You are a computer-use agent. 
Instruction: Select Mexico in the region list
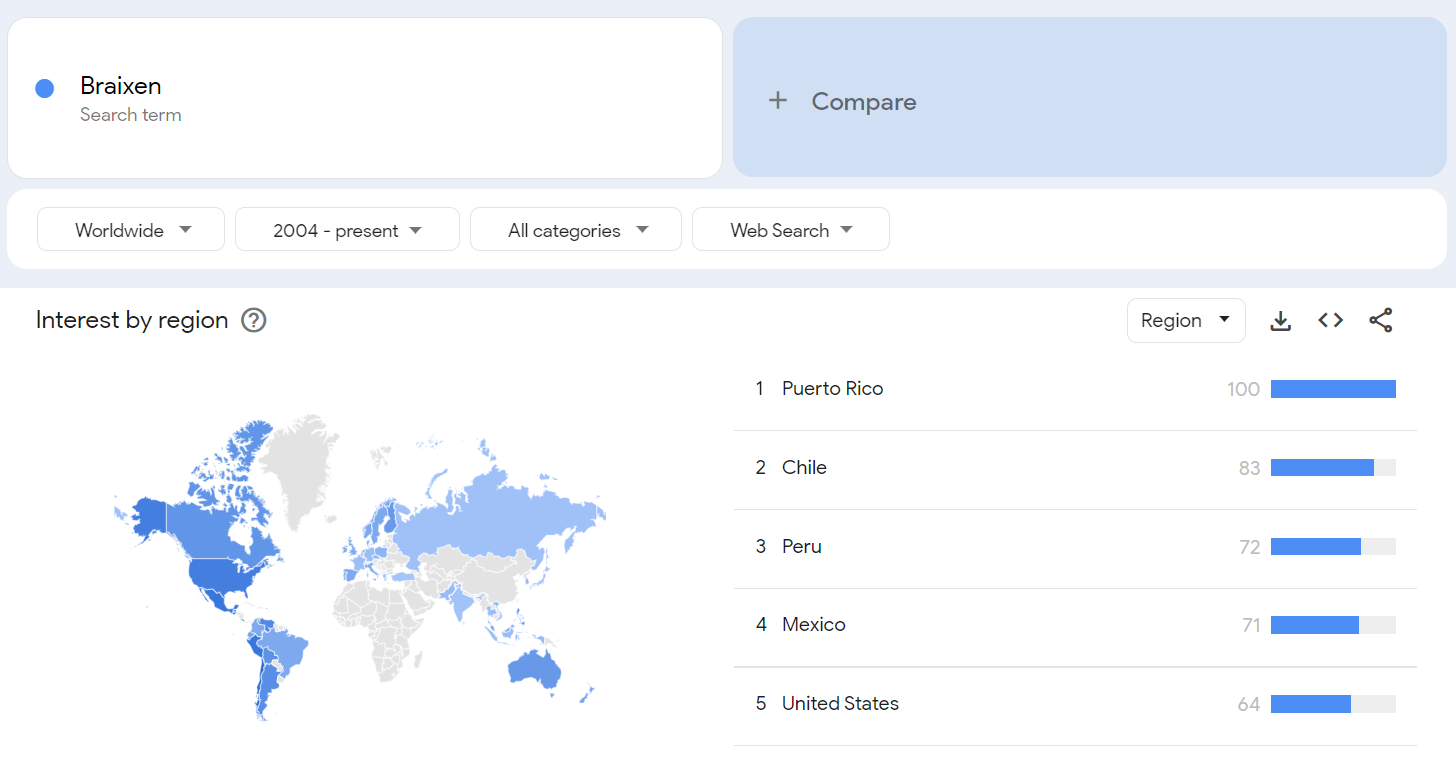(x=814, y=625)
